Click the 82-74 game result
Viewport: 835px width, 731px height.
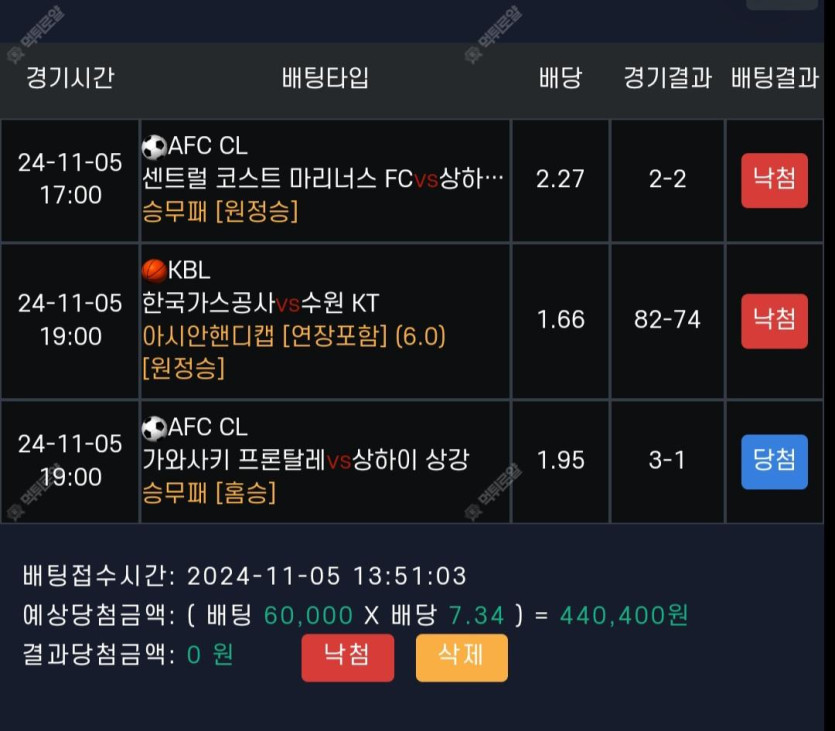pyautogui.click(x=667, y=319)
